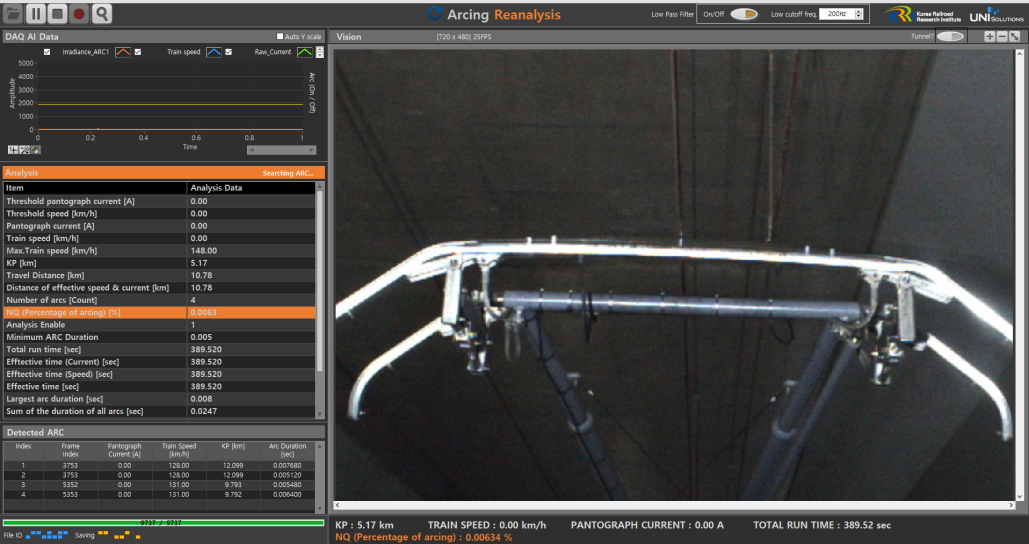Click the orange Analysis panel header
Screen dimensions: 1029x544
click(x=163, y=173)
